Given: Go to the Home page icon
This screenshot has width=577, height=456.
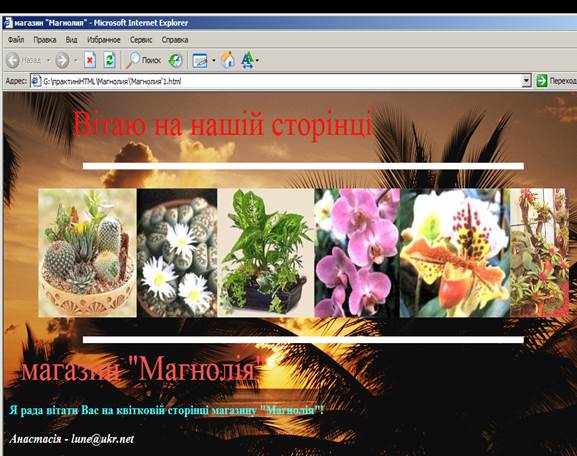Looking at the screenshot, I should 228,60.
